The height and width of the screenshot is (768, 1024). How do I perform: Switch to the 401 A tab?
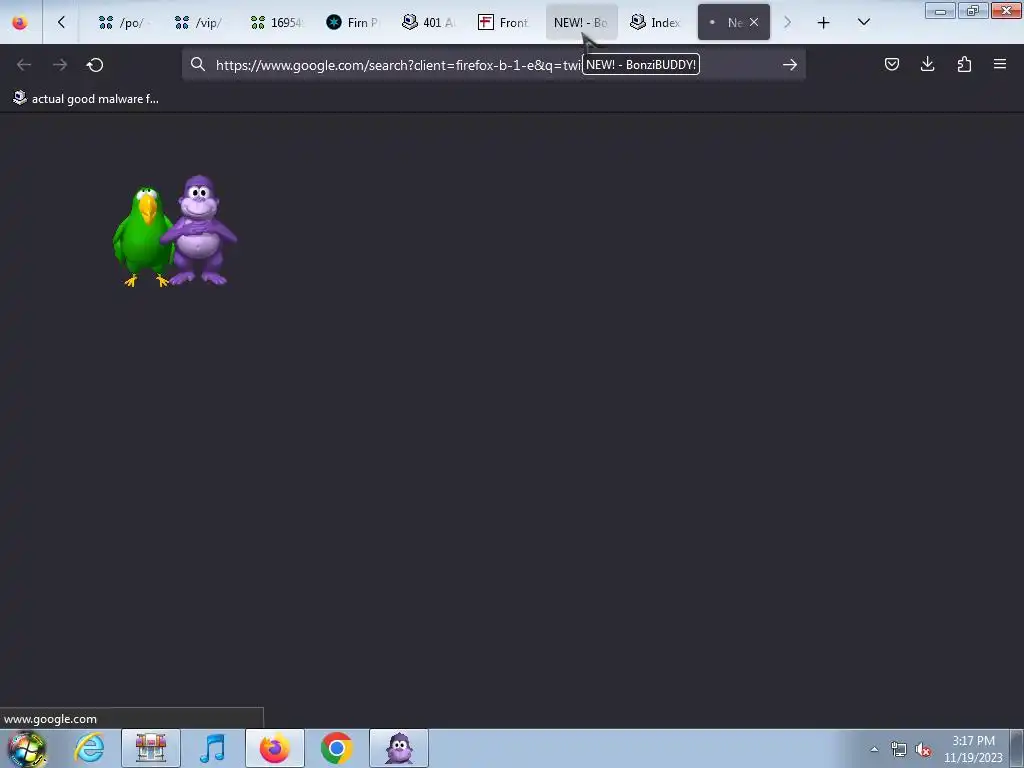[429, 23]
